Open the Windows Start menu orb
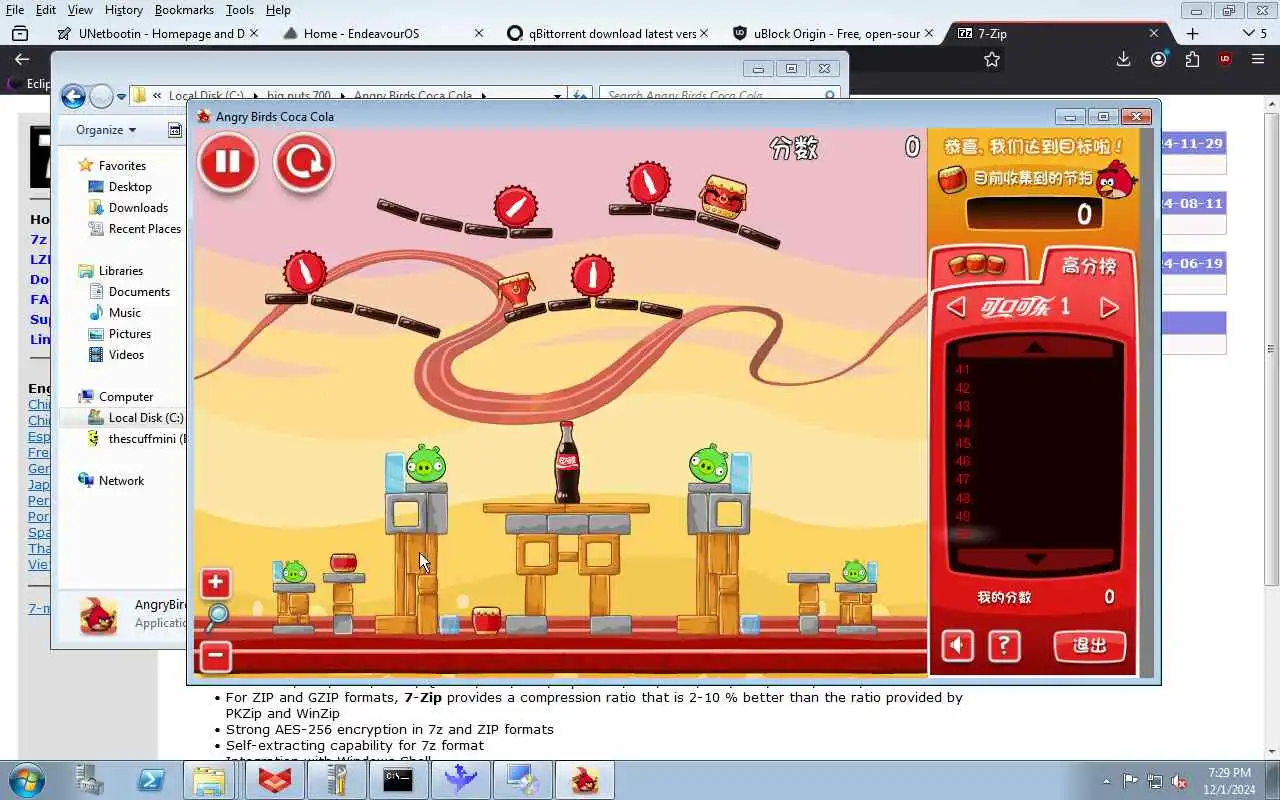Screen dimensions: 1280x800 tap(26, 779)
